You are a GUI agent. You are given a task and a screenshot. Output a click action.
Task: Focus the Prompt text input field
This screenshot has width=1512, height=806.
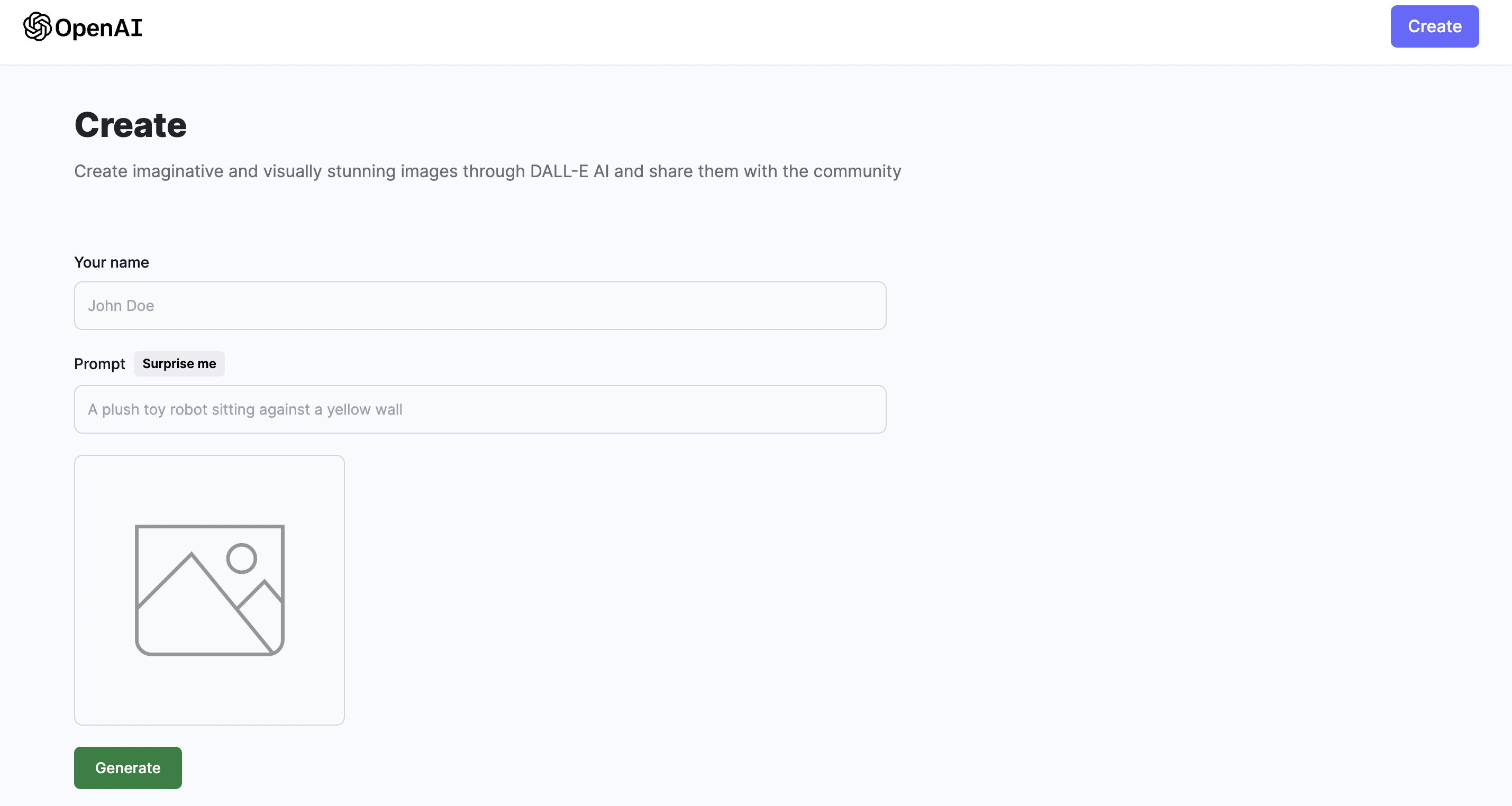[x=479, y=409]
